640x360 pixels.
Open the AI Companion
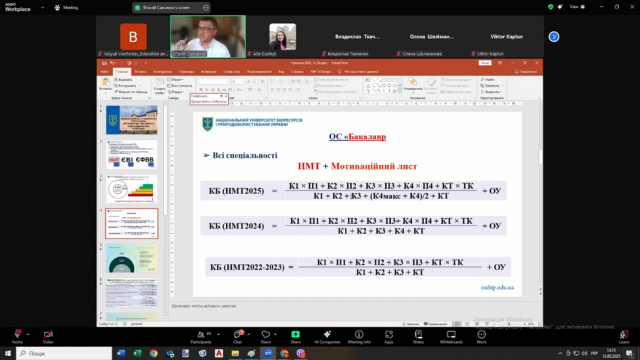coord(327,335)
